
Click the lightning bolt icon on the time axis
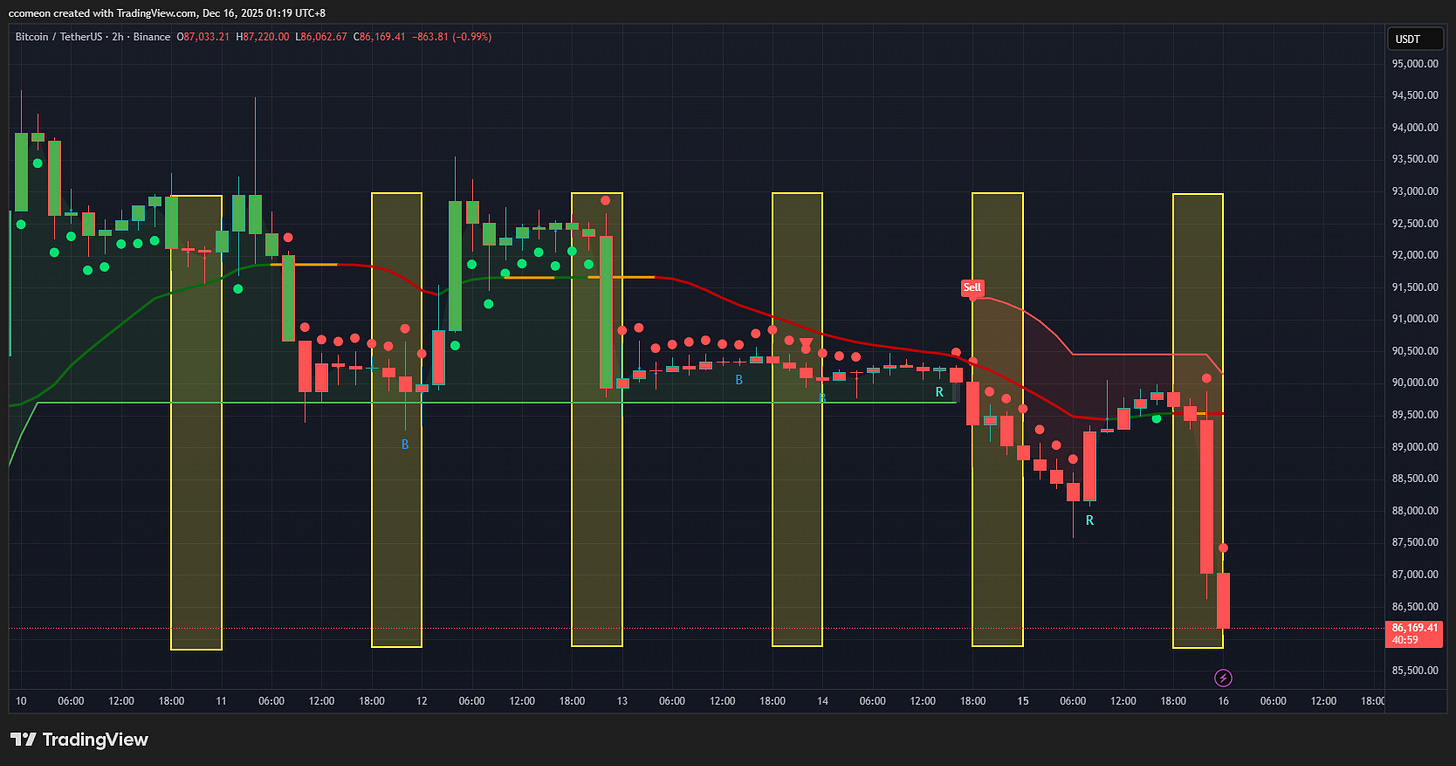(x=1223, y=678)
